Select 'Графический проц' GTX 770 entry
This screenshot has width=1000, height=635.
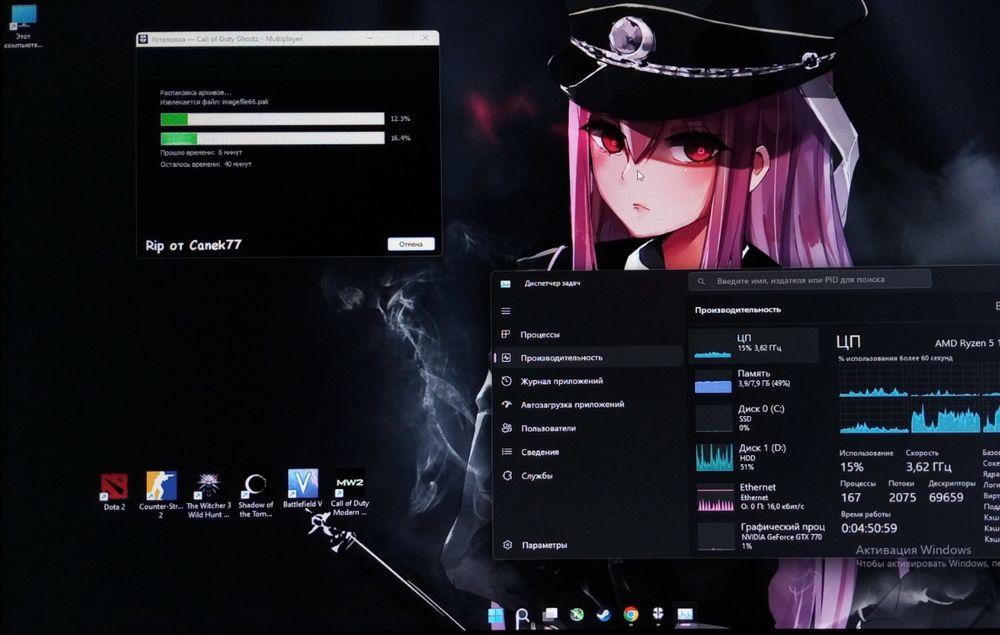(759, 536)
